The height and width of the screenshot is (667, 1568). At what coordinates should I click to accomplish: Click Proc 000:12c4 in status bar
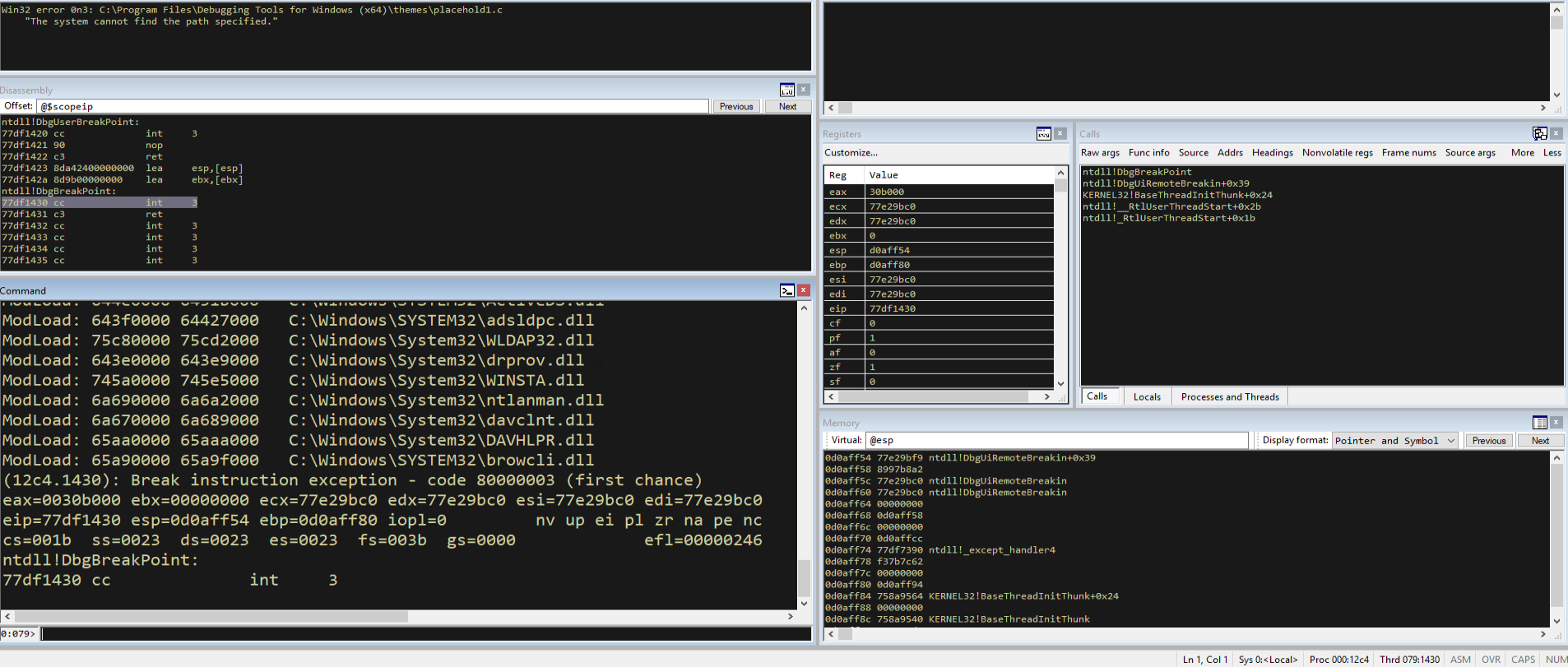(1338, 660)
